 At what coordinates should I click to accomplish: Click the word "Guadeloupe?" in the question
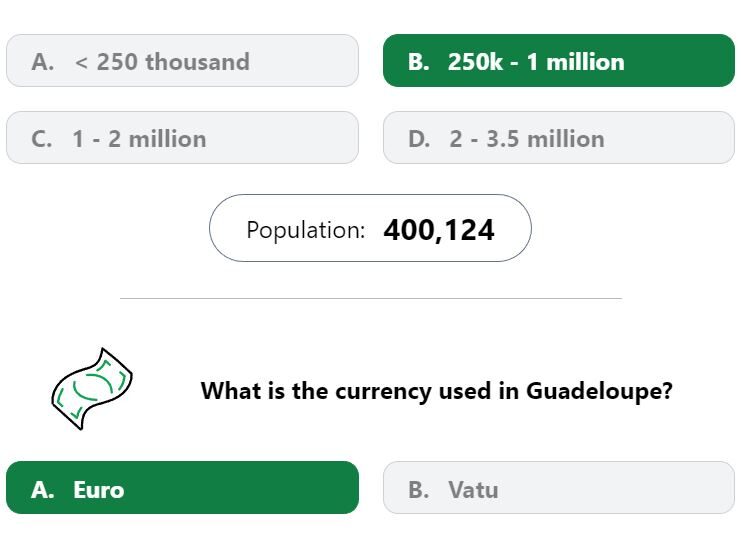[599, 391]
